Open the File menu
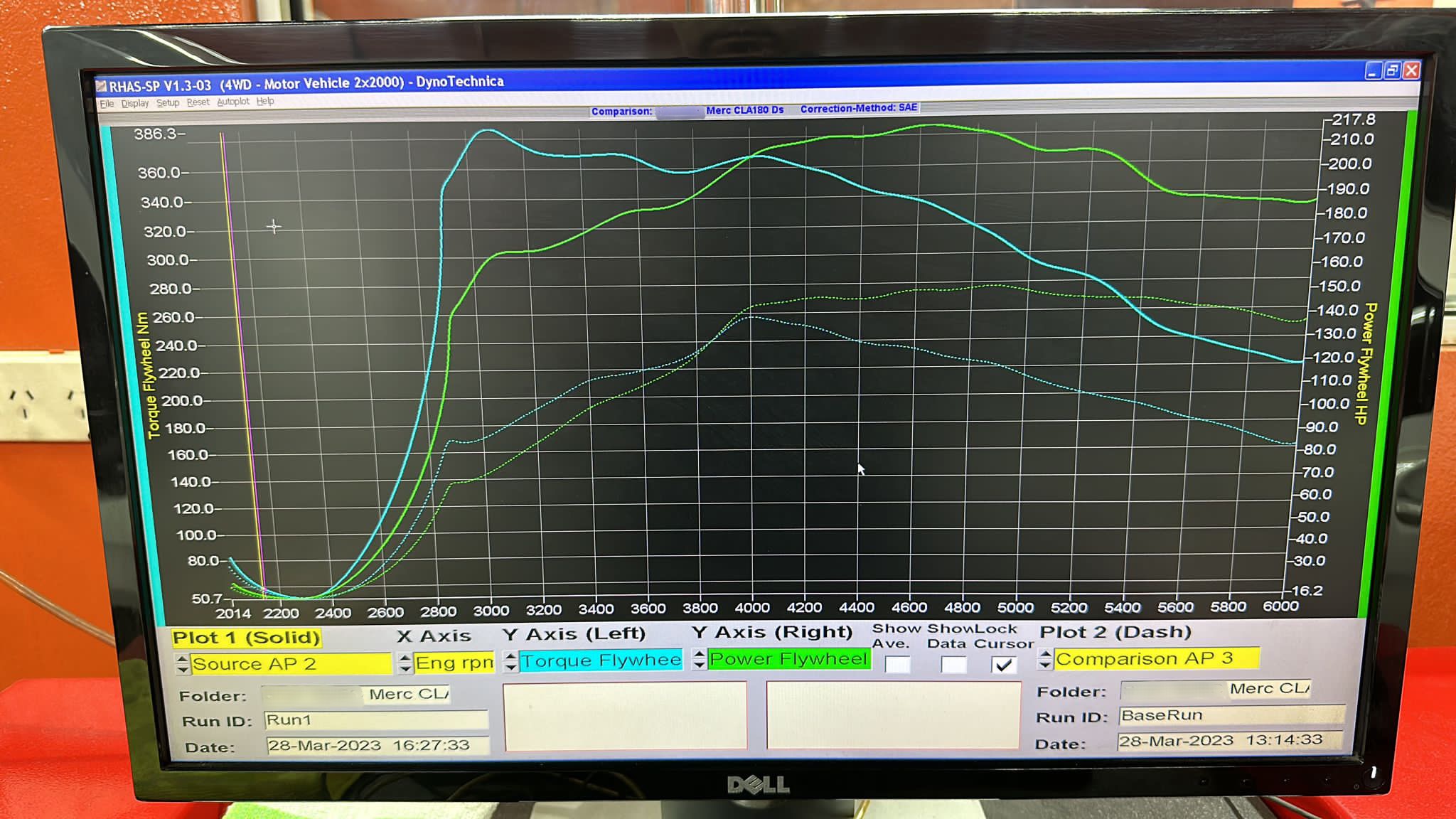The width and height of the screenshot is (1456, 819). click(x=107, y=104)
